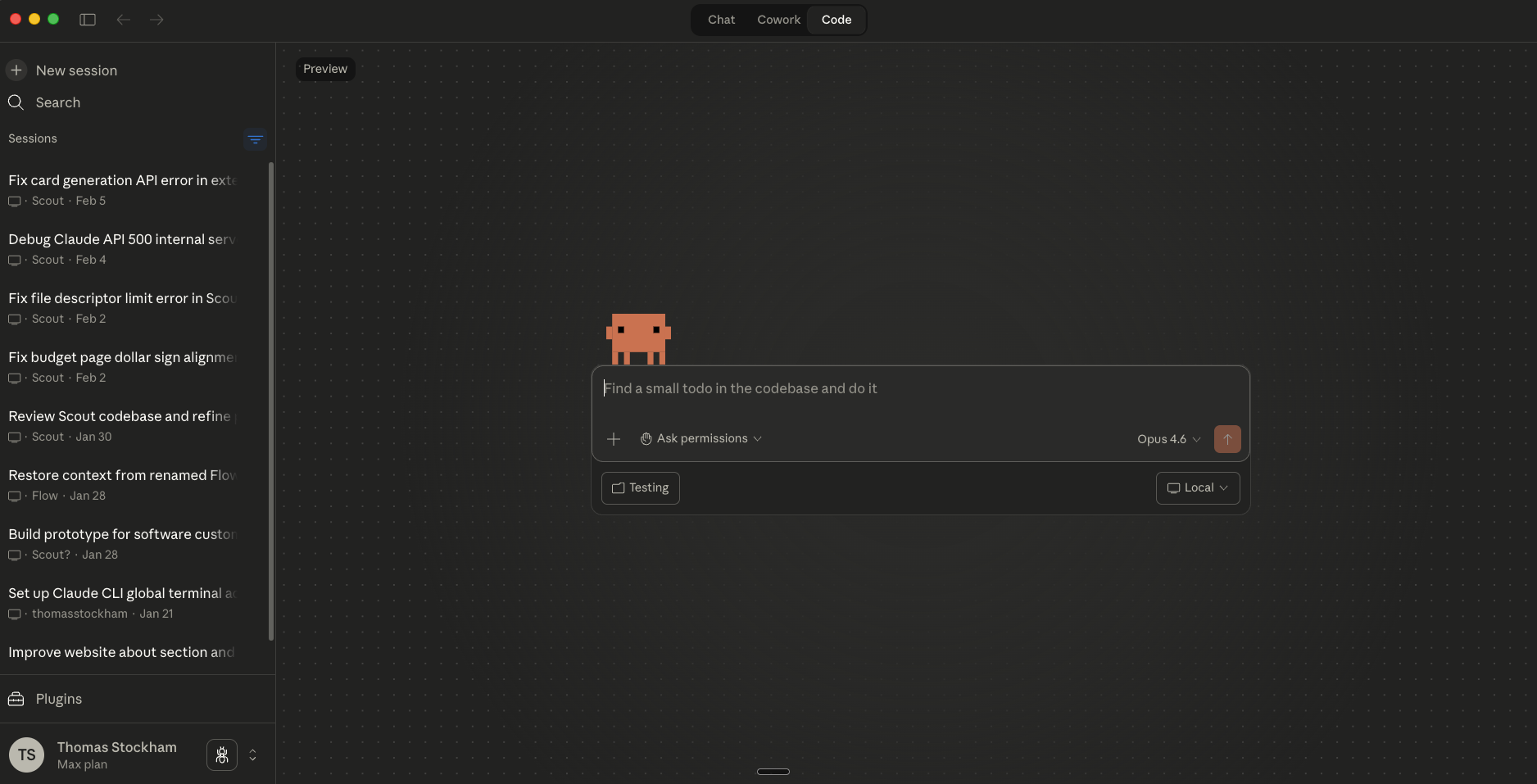Screen dimensions: 1537x784
Task: Click the plus attachment icon in prompt box
Action: point(614,439)
